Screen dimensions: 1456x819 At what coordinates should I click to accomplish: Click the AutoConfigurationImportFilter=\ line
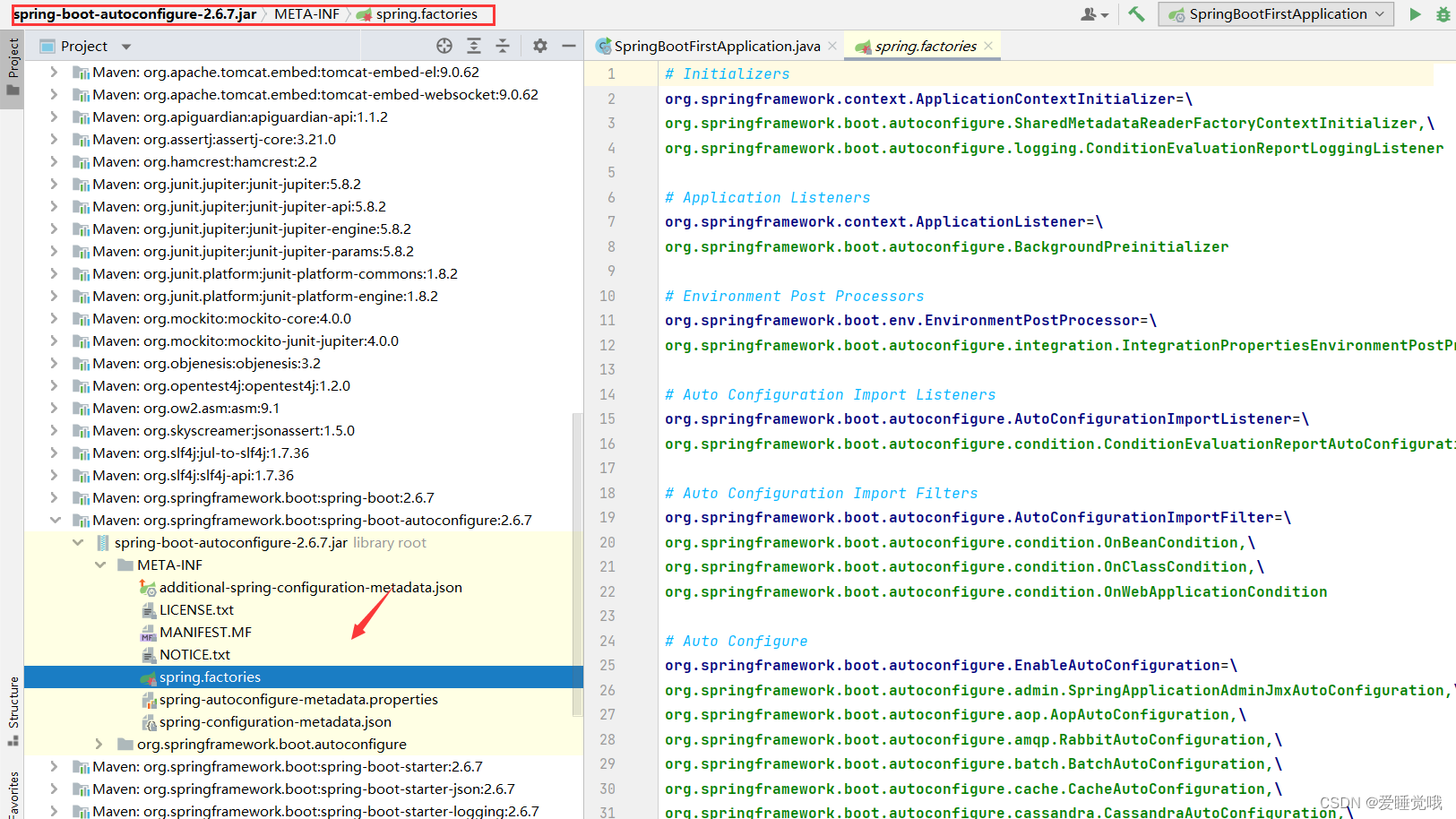[x=978, y=517]
